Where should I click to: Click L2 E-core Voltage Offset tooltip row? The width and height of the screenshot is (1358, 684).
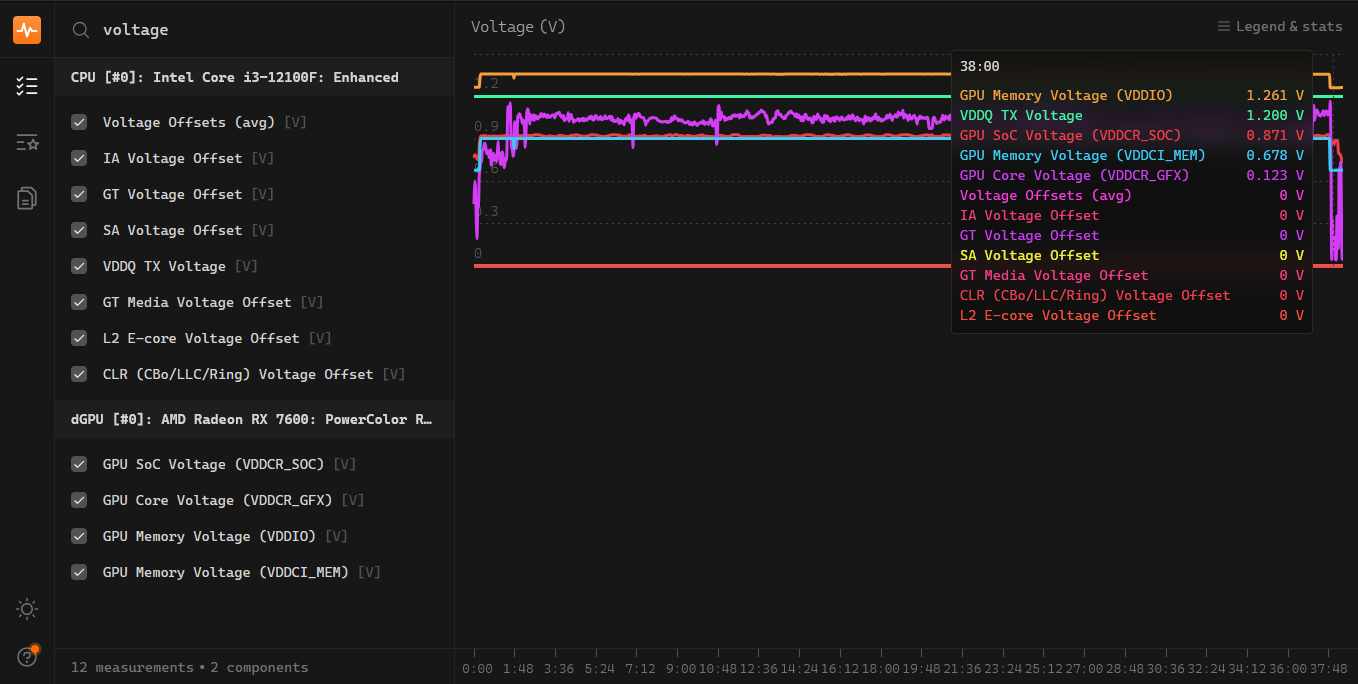tap(1131, 315)
